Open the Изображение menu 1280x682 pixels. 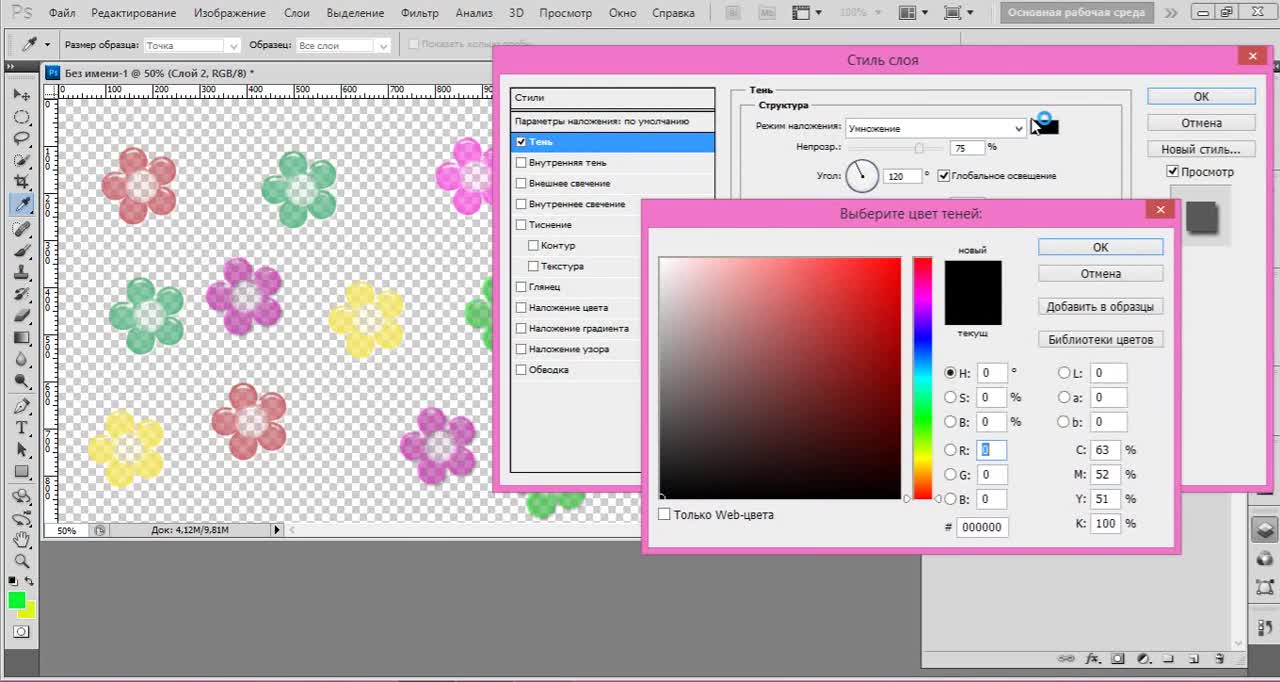tap(230, 13)
